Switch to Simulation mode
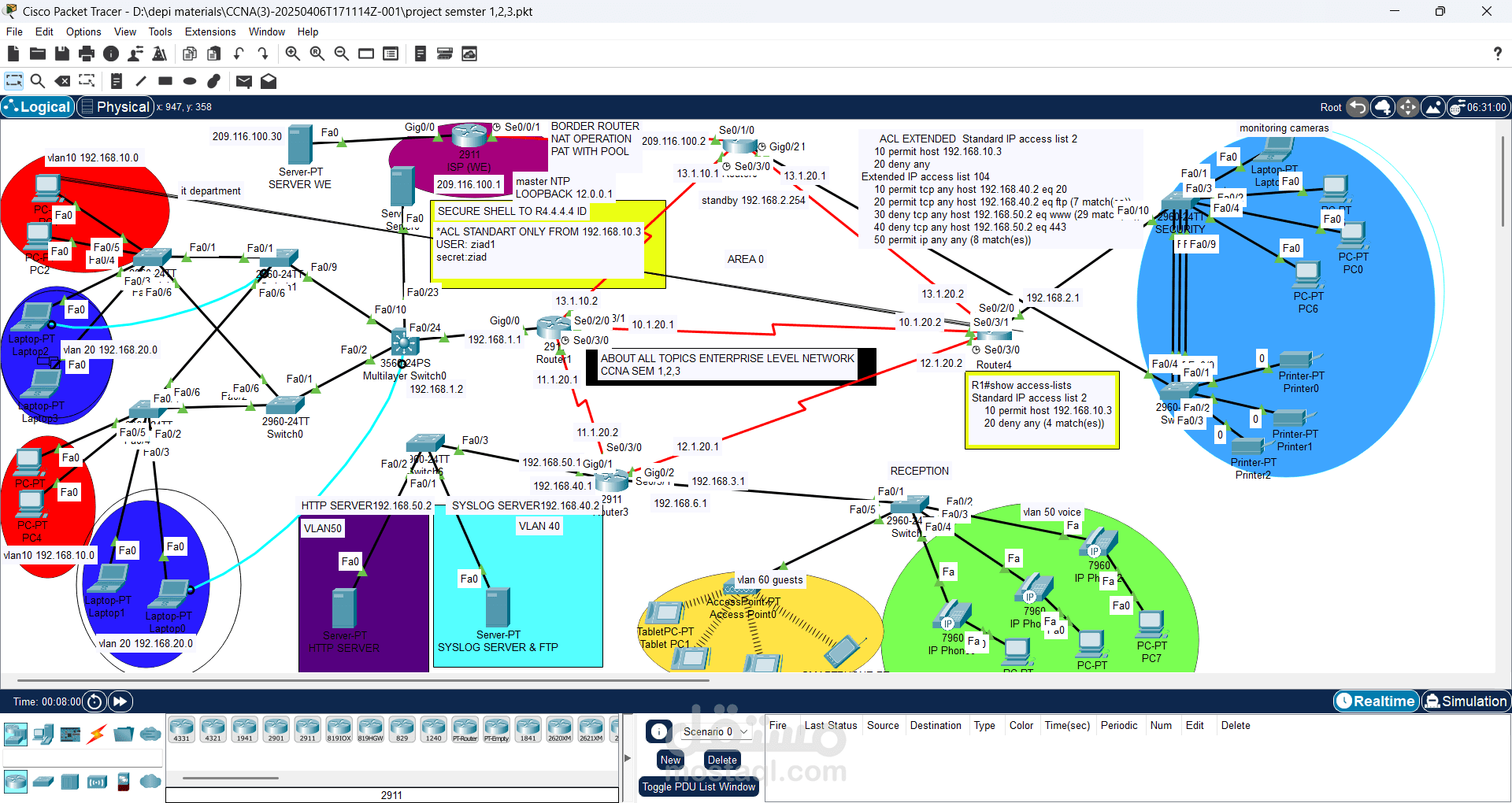1512x803 pixels. pos(1466,701)
